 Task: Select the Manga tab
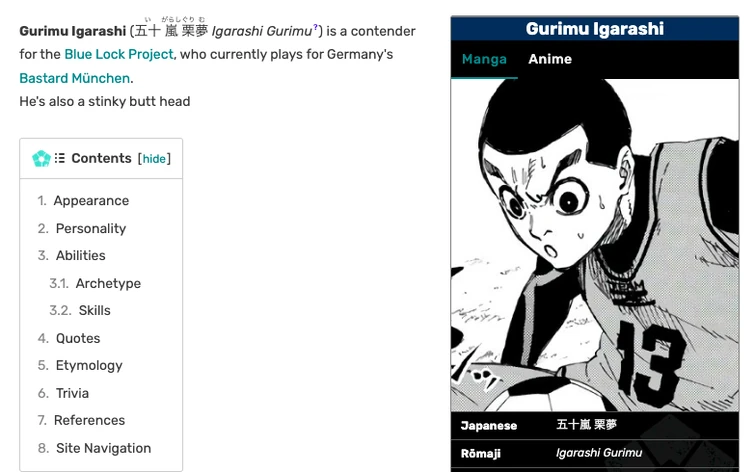coord(484,59)
